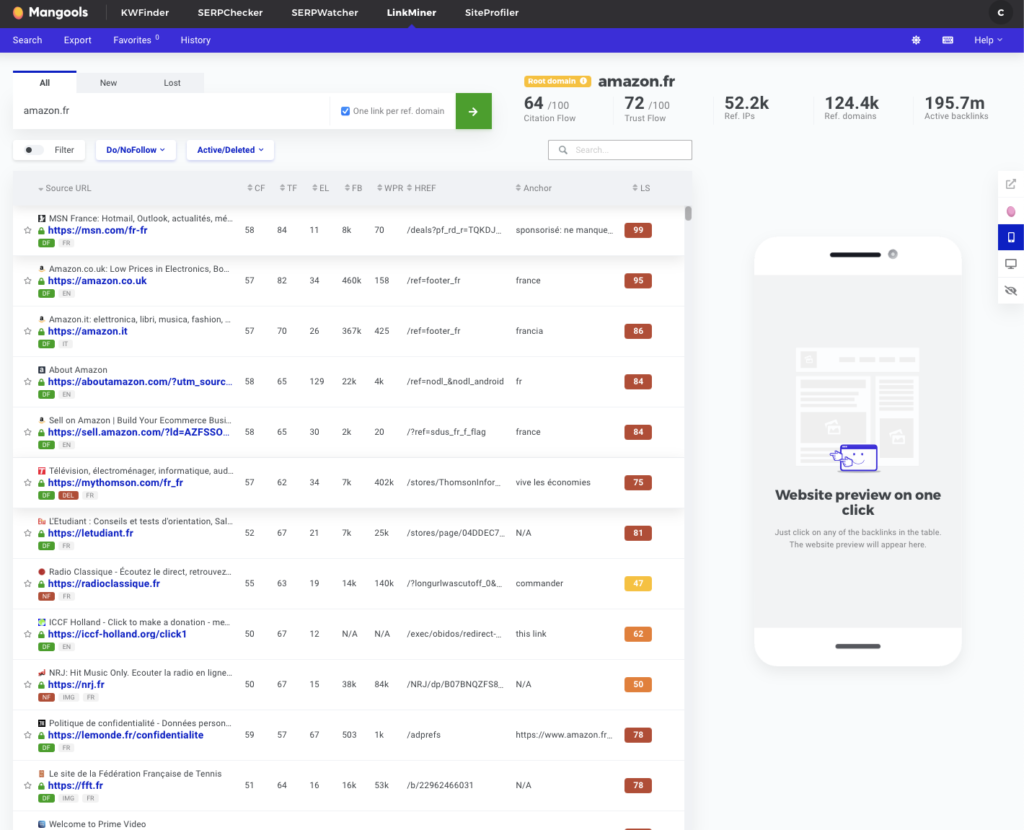
Task: Open the user account avatar
Action: point(1000,12)
